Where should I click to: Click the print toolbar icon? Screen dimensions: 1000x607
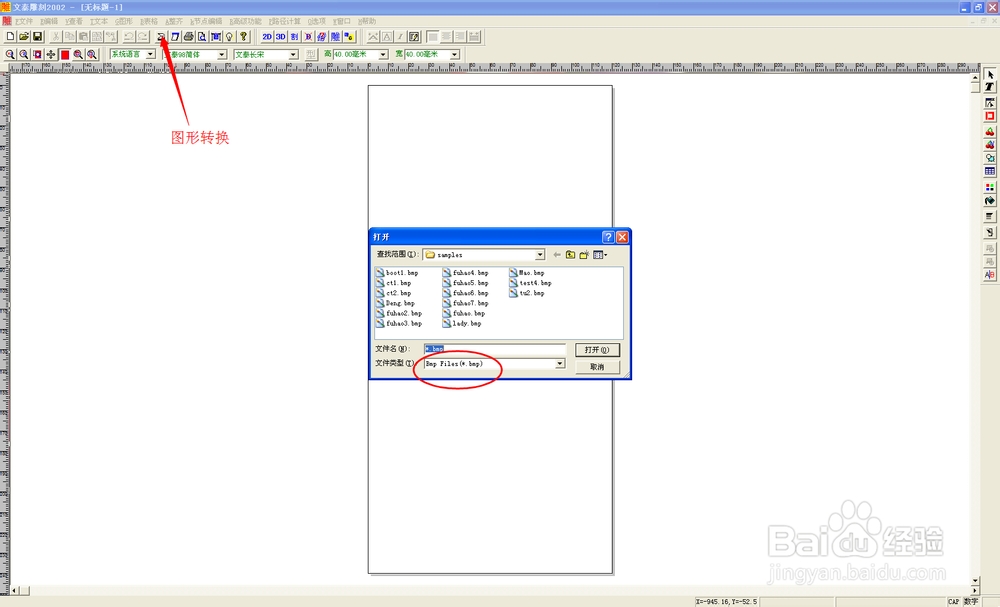189,37
